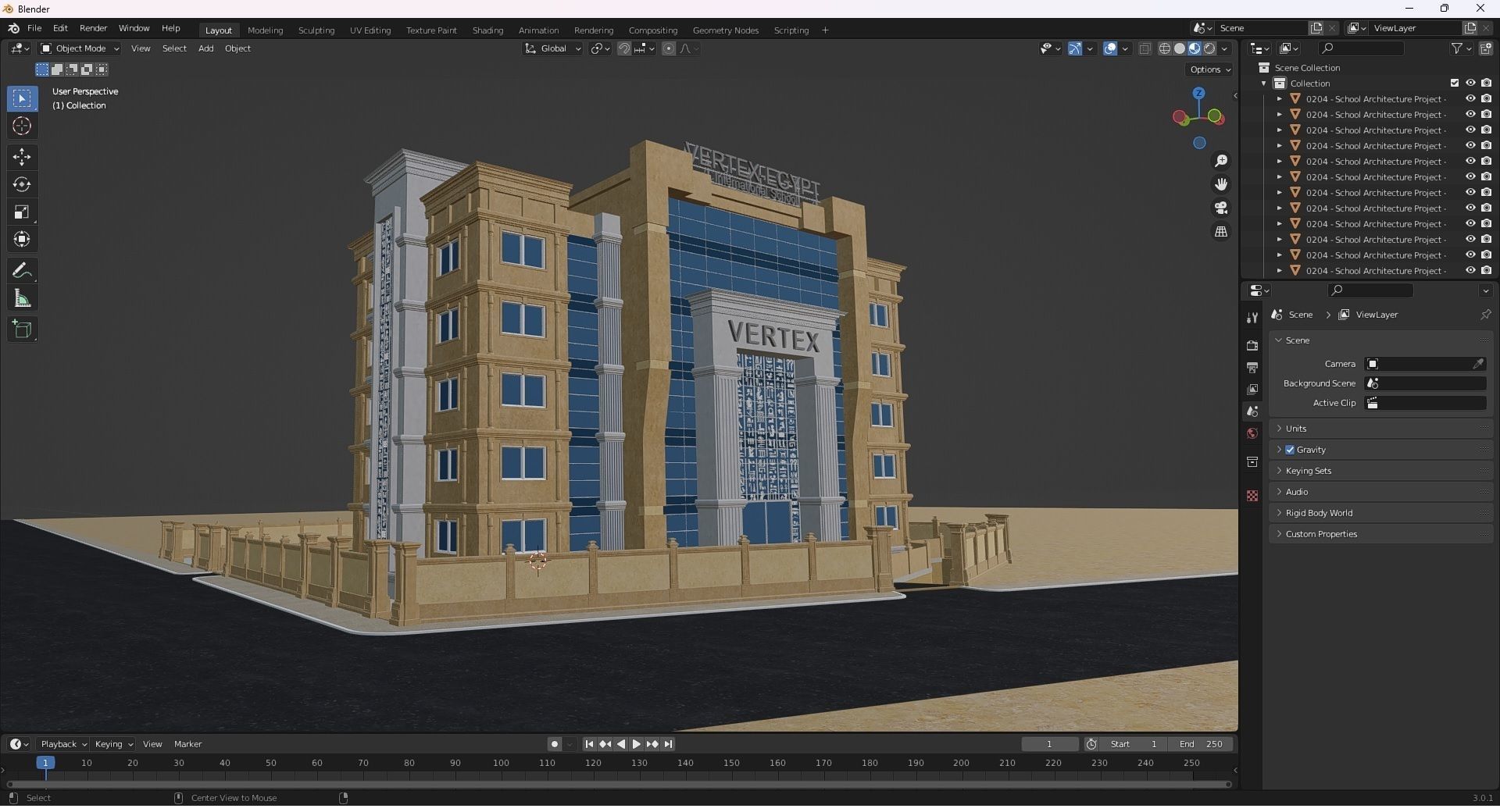Open the View Layer properties tab
1500x812 pixels.
(x=1252, y=389)
